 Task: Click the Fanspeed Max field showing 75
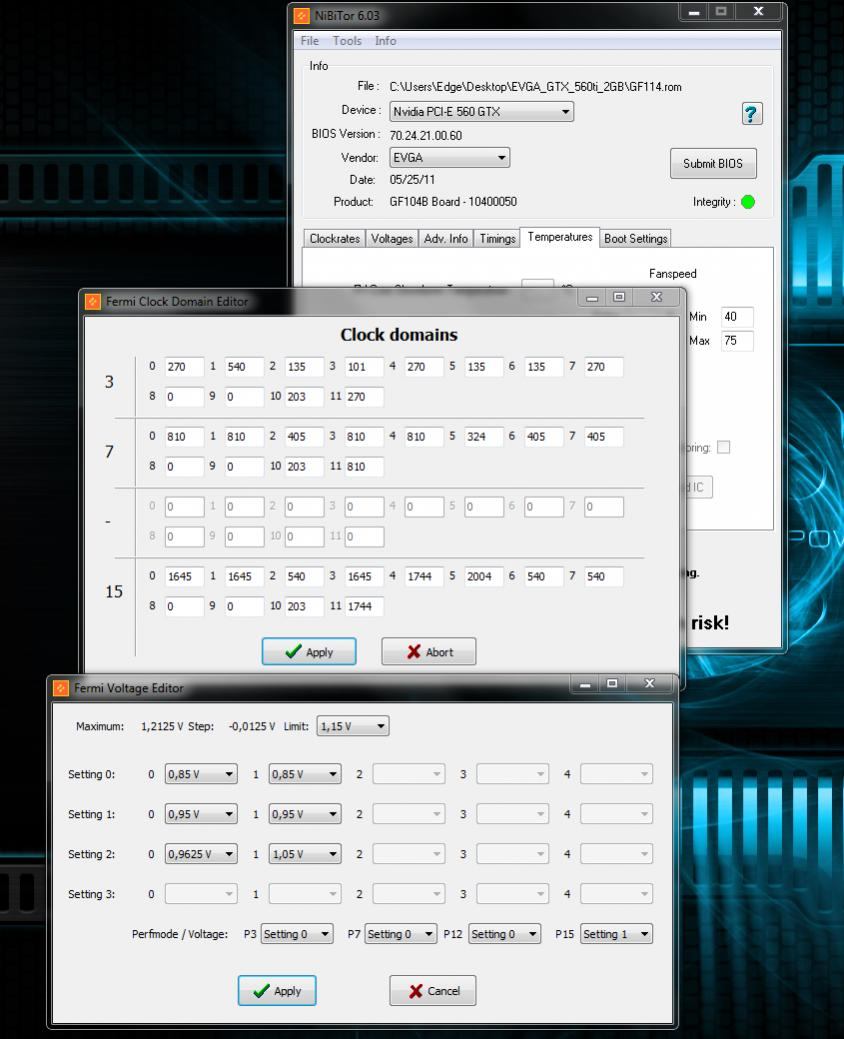click(x=737, y=341)
